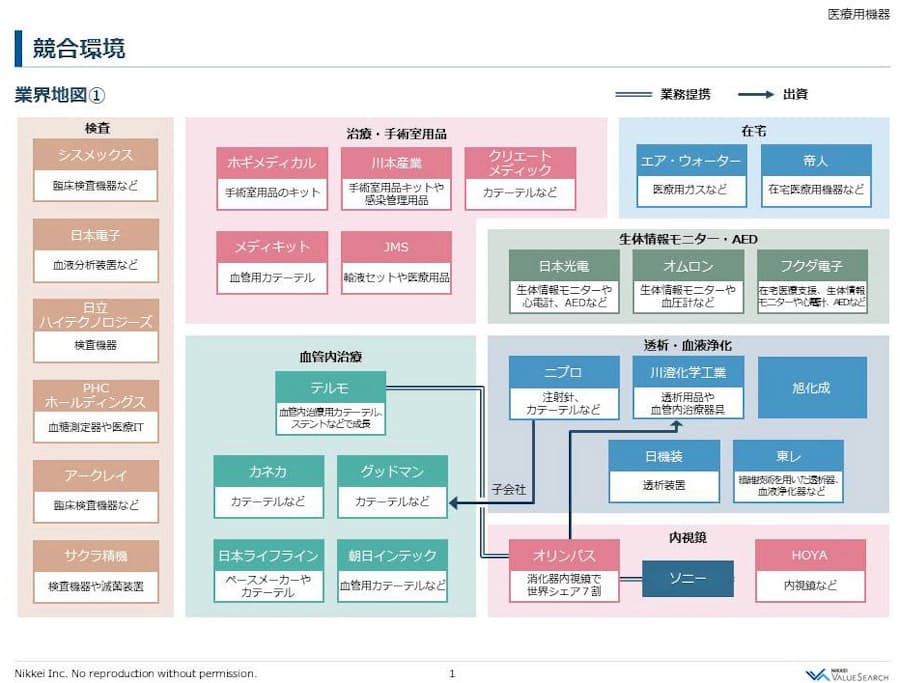
Task: Click the Nikkei Value Search logo
Action: tap(846, 674)
